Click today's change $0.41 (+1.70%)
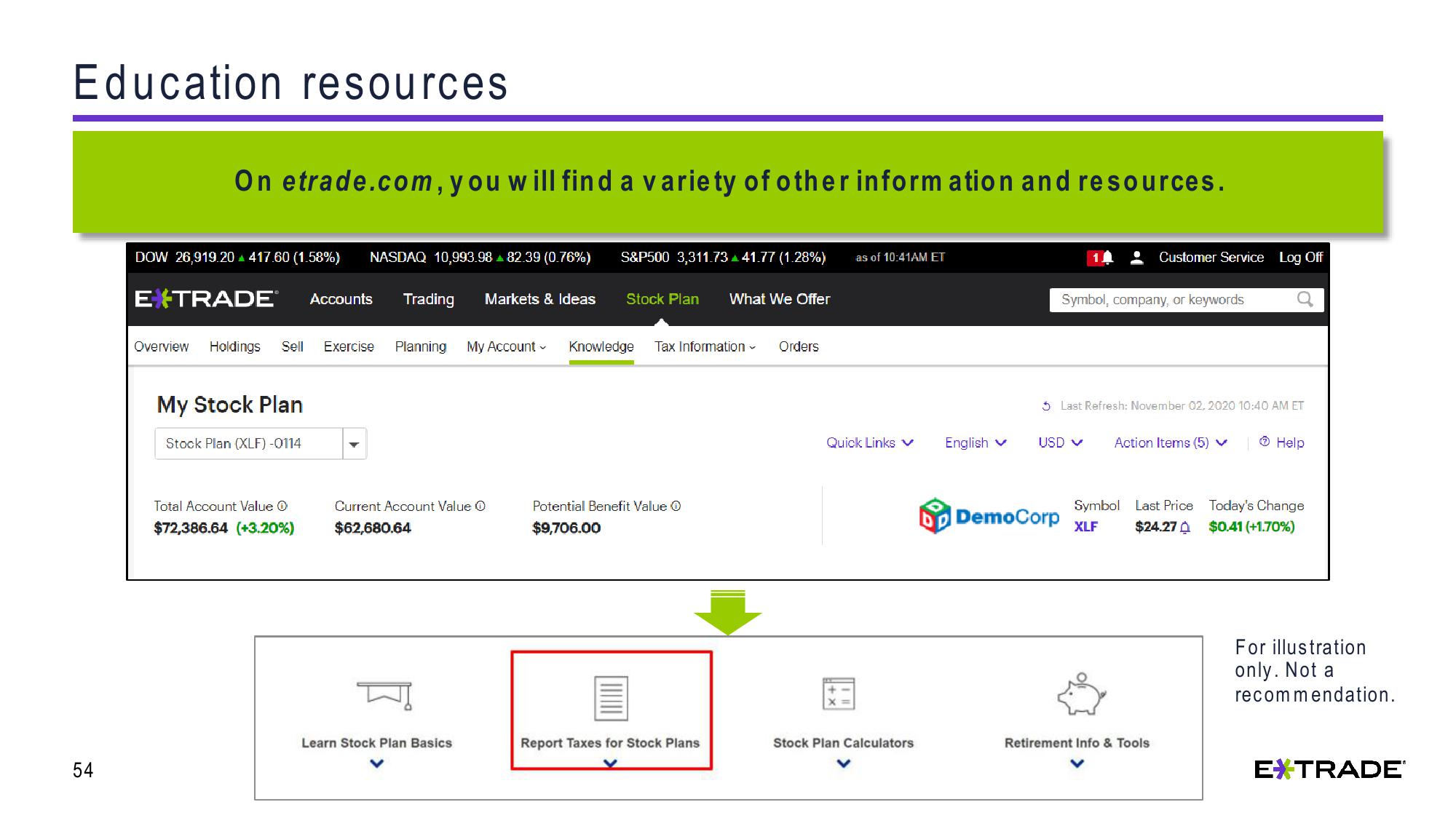 tap(1251, 527)
